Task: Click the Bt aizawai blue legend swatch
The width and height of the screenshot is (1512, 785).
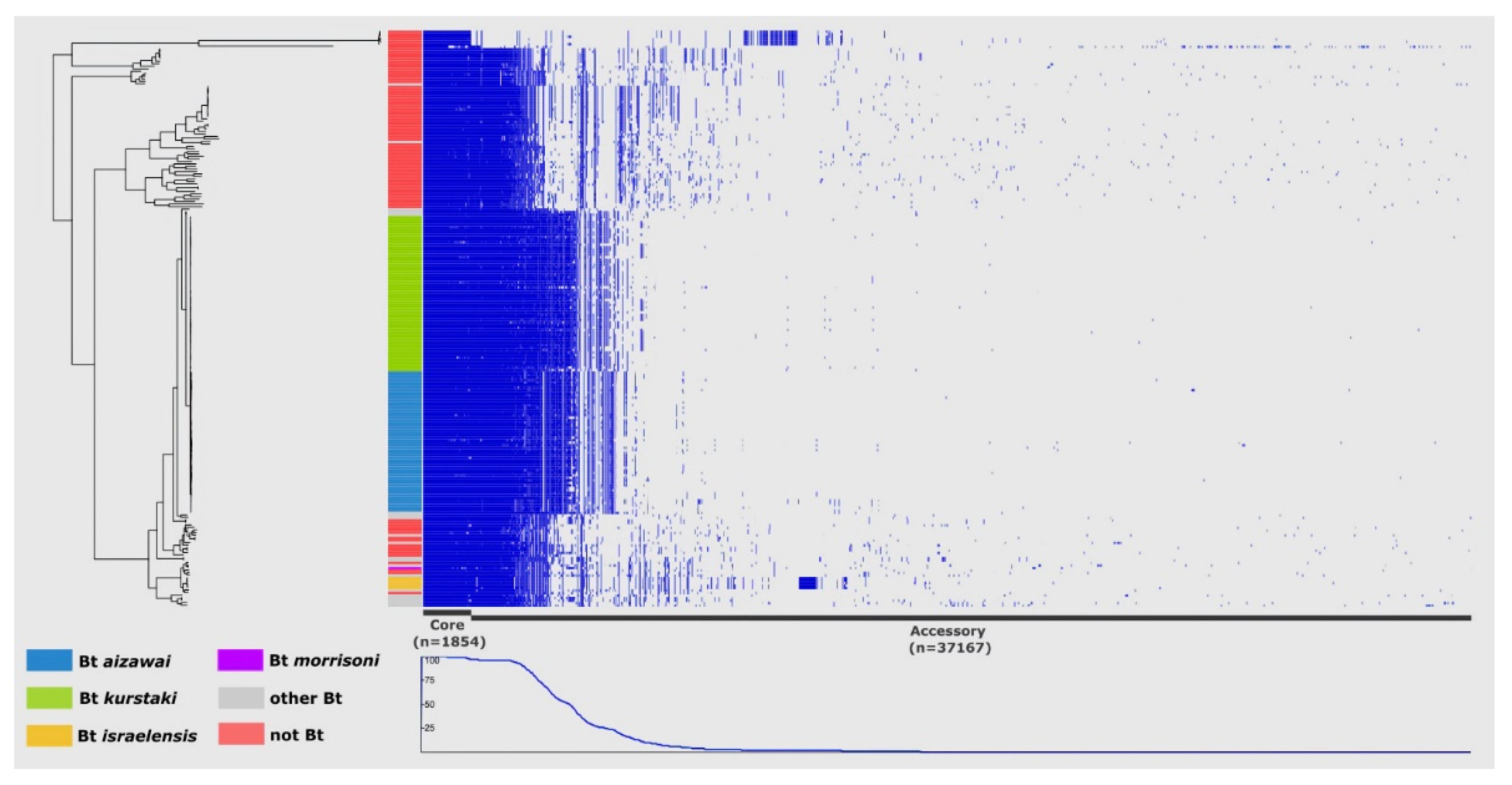Action: (49, 660)
